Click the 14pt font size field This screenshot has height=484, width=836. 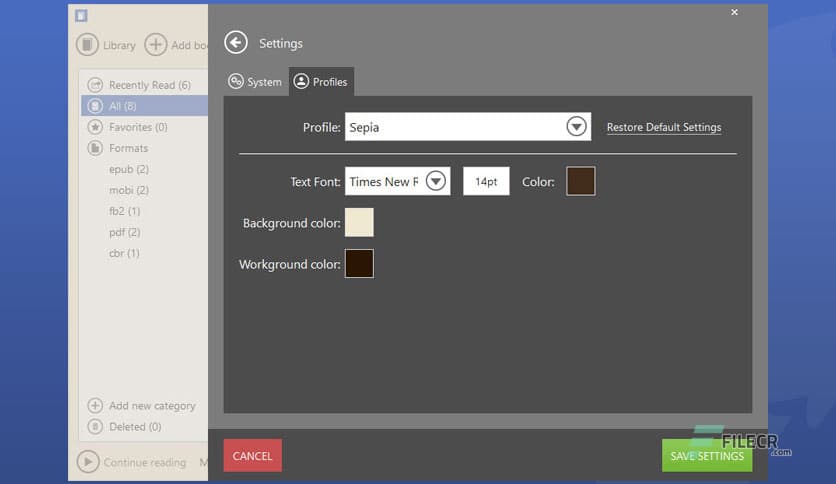[x=486, y=181]
